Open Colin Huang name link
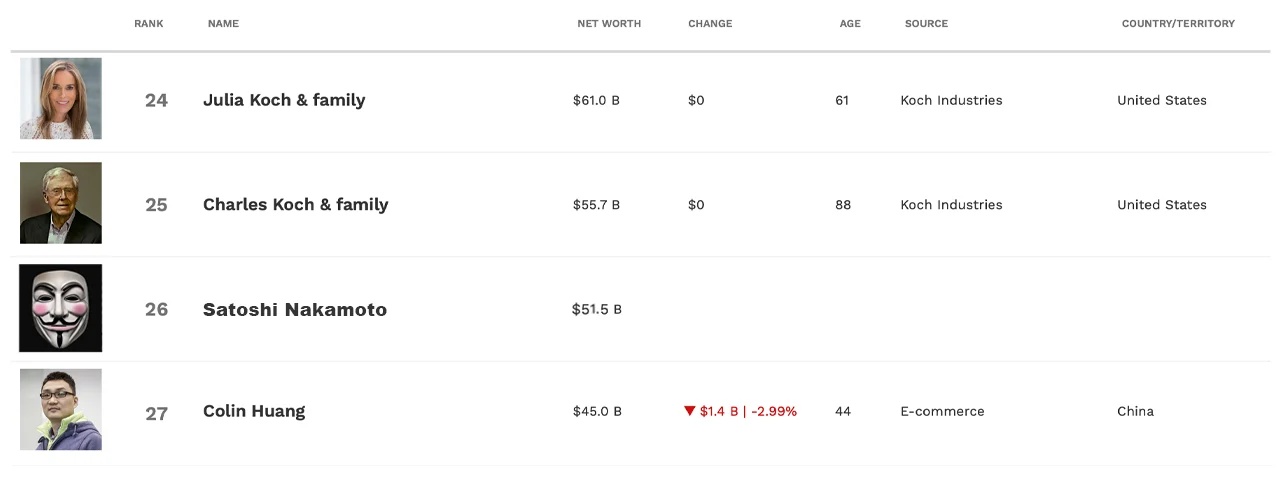The width and height of the screenshot is (1280, 495). coord(254,411)
